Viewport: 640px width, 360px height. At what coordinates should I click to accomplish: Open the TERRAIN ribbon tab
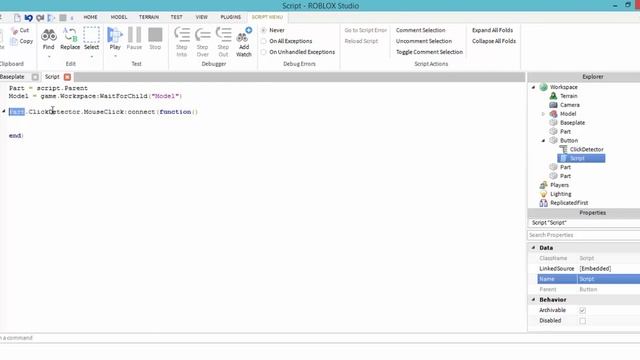149,17
